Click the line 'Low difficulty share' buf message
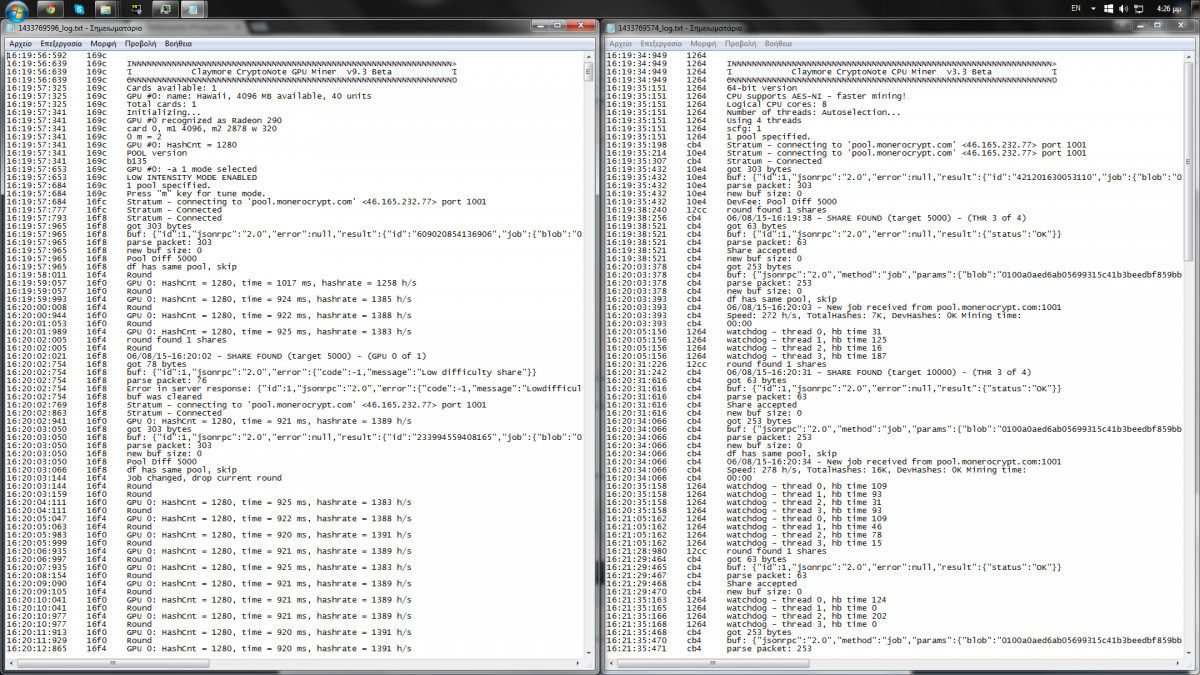 pos(331,372)
